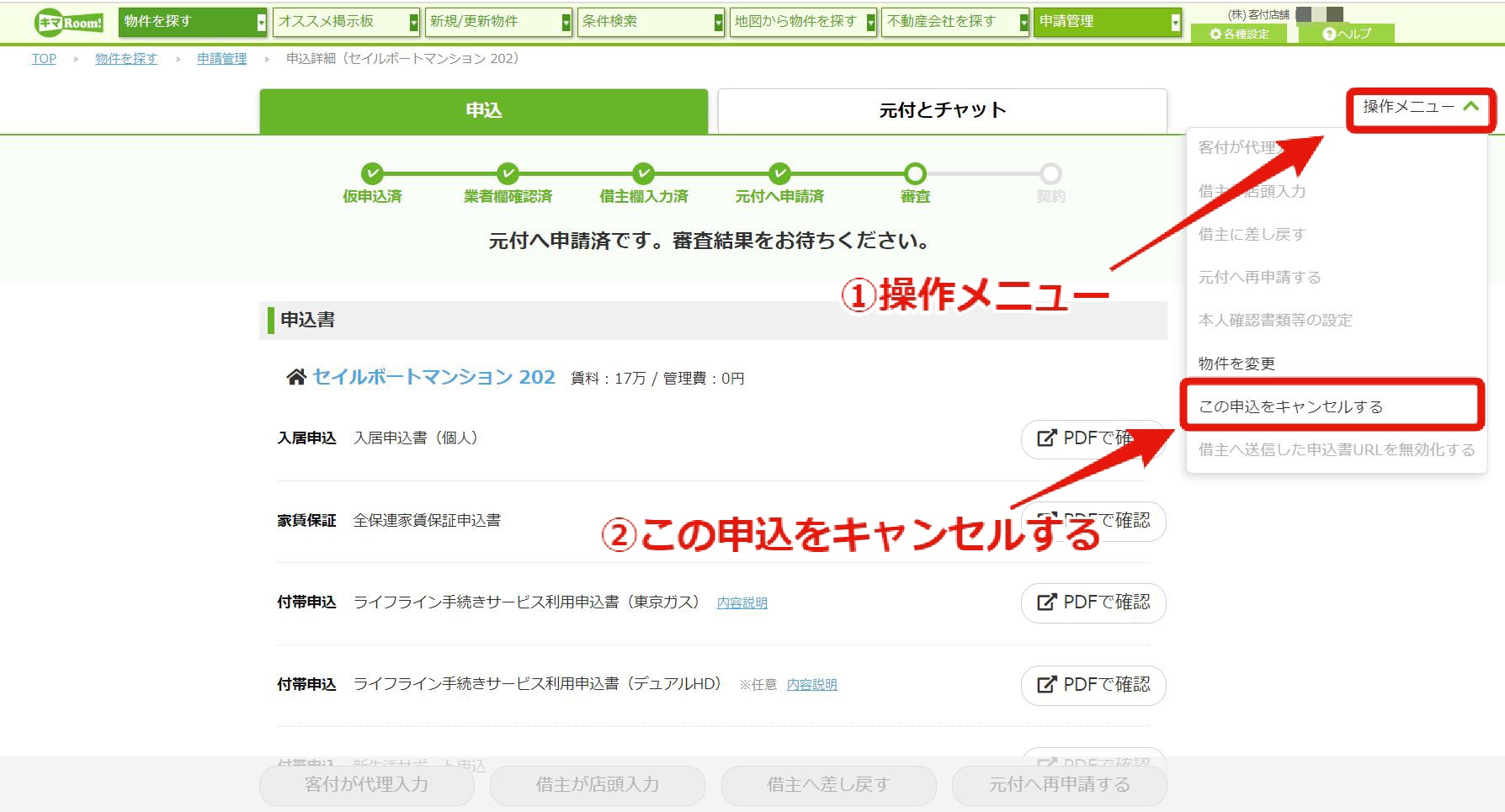Select 物件を変更 menu entry
Screen dimensions: 1505x812
tap(1236, 364)
